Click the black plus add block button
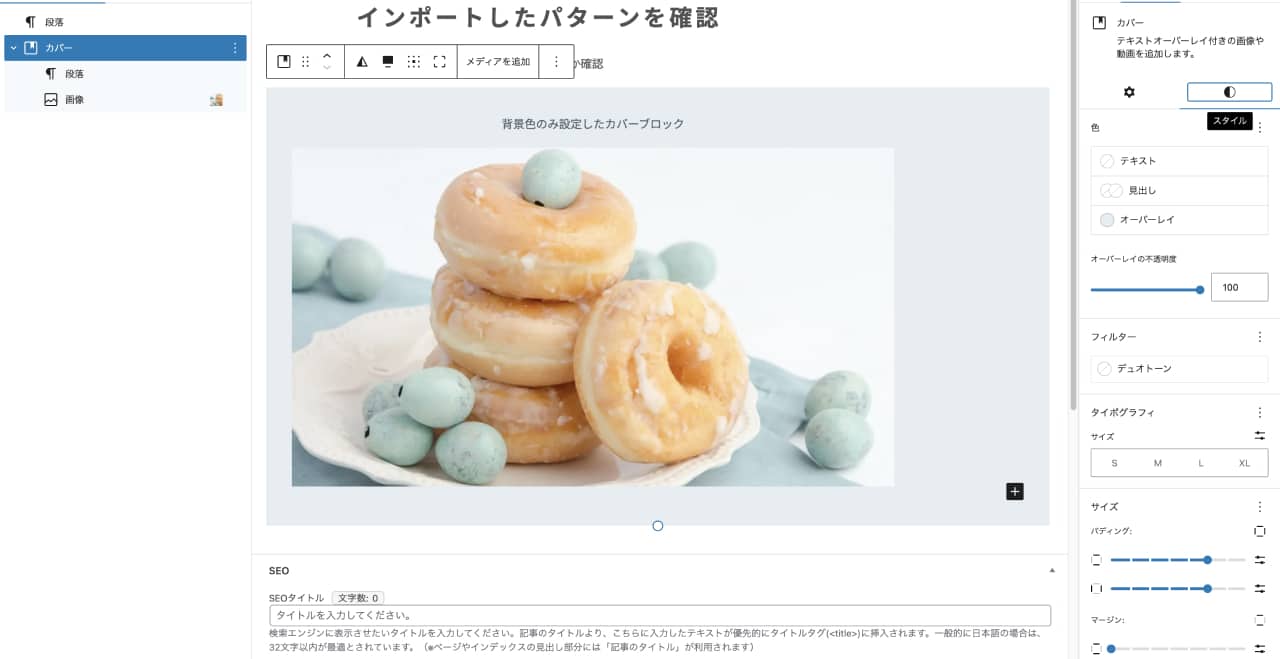1280x659 pixels. click(1015, 491)
